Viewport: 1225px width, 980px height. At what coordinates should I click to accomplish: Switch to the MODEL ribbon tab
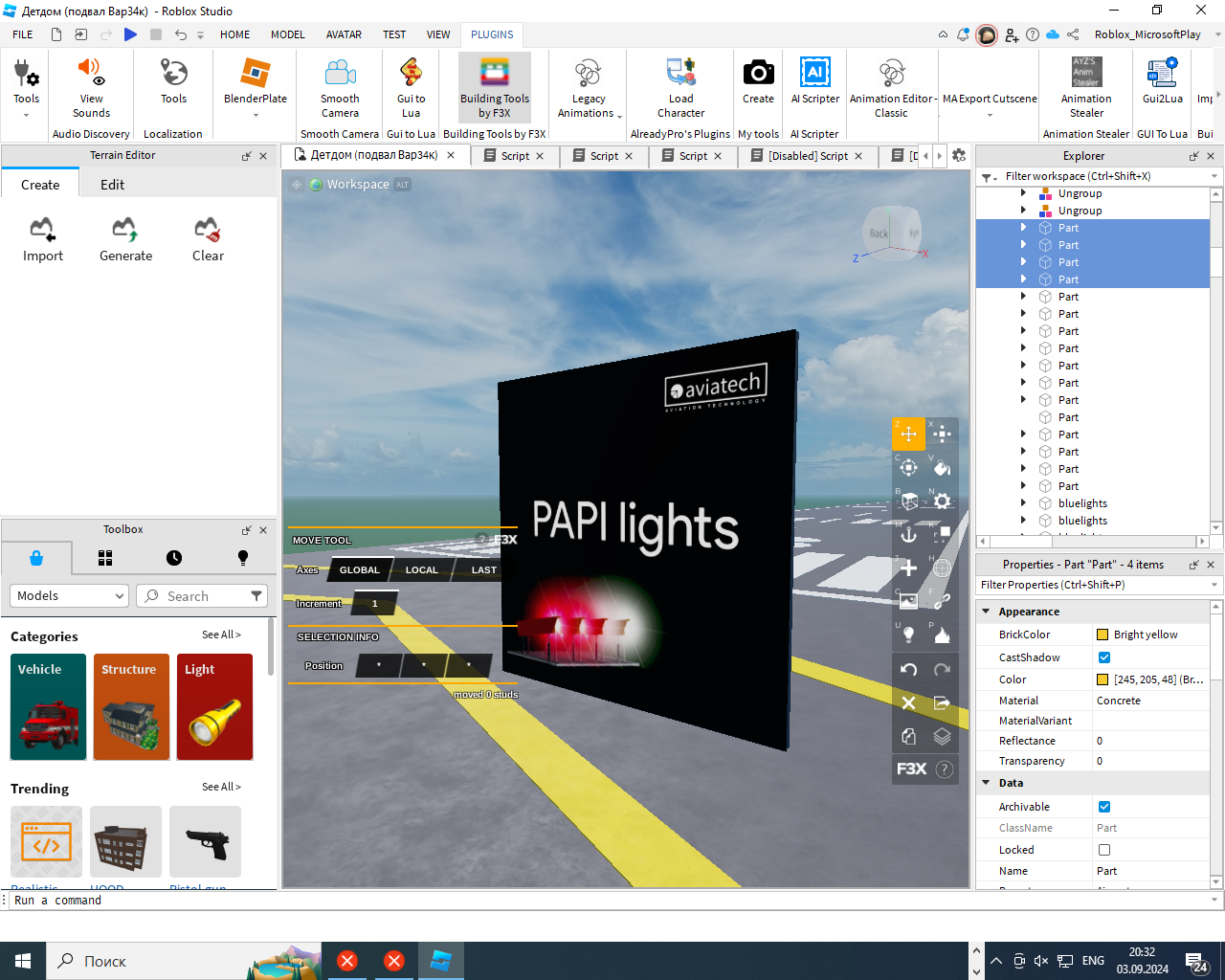pos(287,34)
